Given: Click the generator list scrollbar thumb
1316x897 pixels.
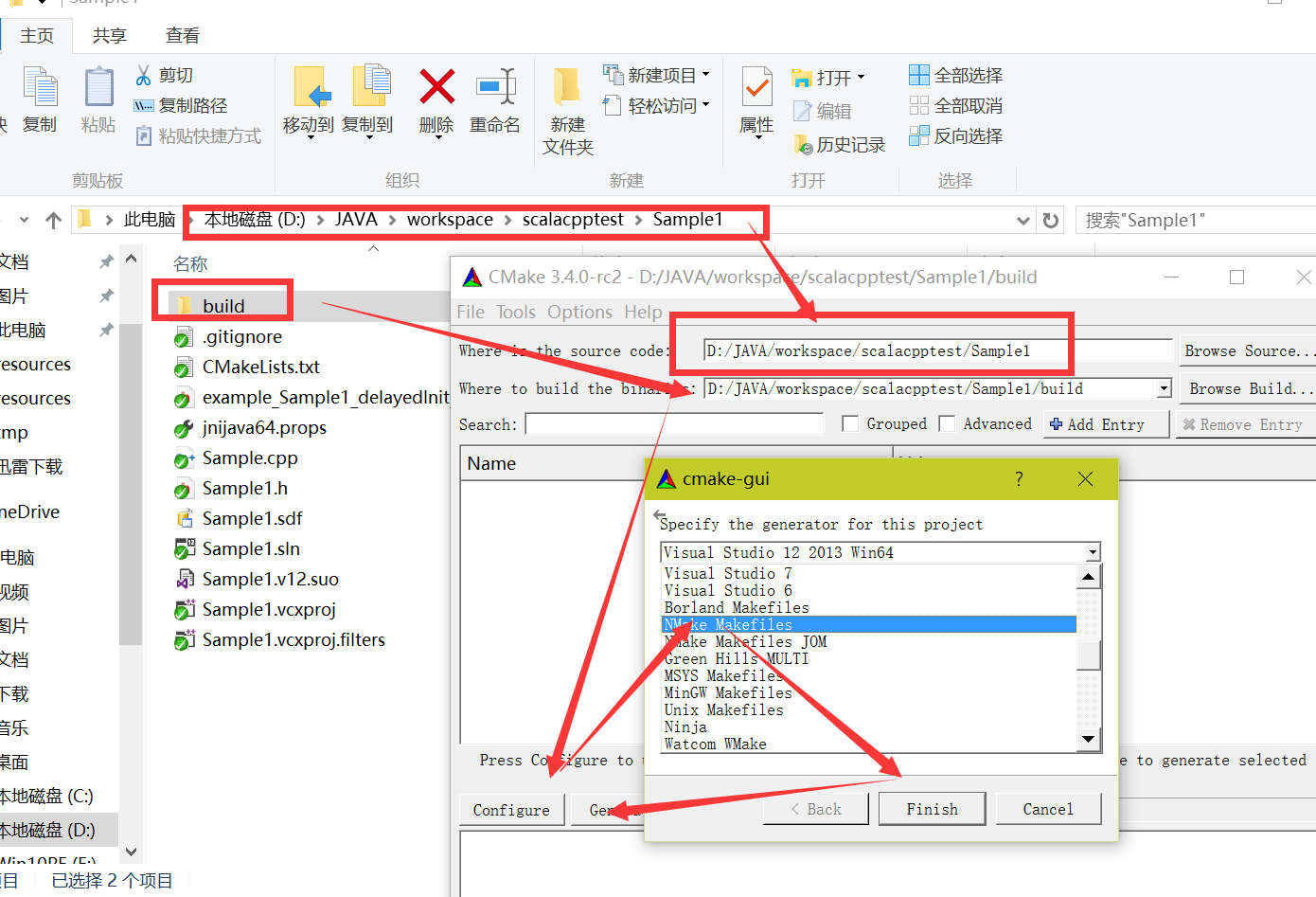Looking at the screenshot, I should [x=1089, y=655].
